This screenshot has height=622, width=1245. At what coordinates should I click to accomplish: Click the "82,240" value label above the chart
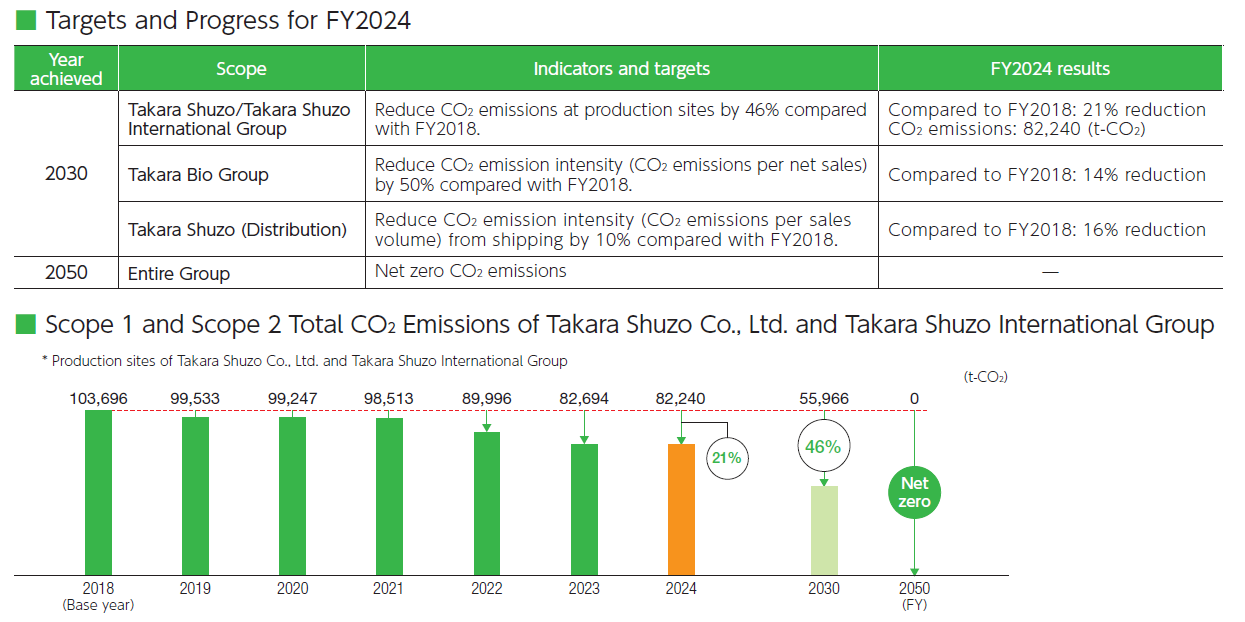click(681, 398)
